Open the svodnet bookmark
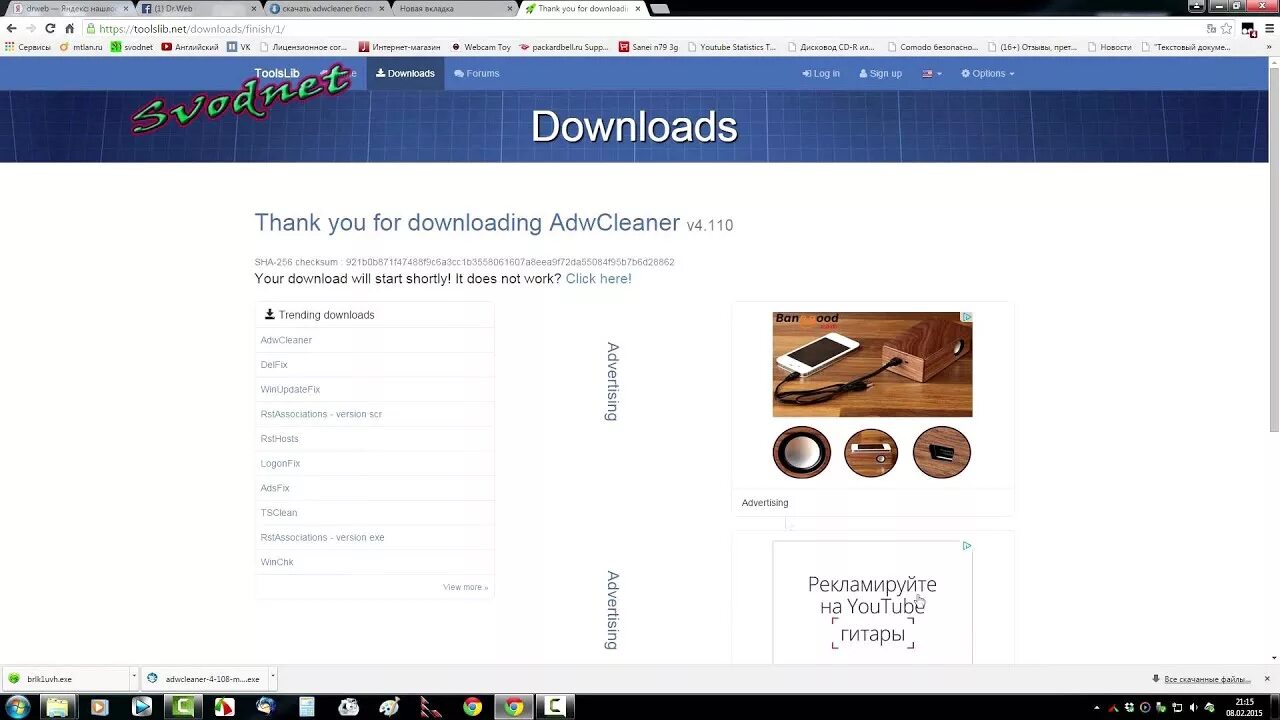 tap(132, 47)
